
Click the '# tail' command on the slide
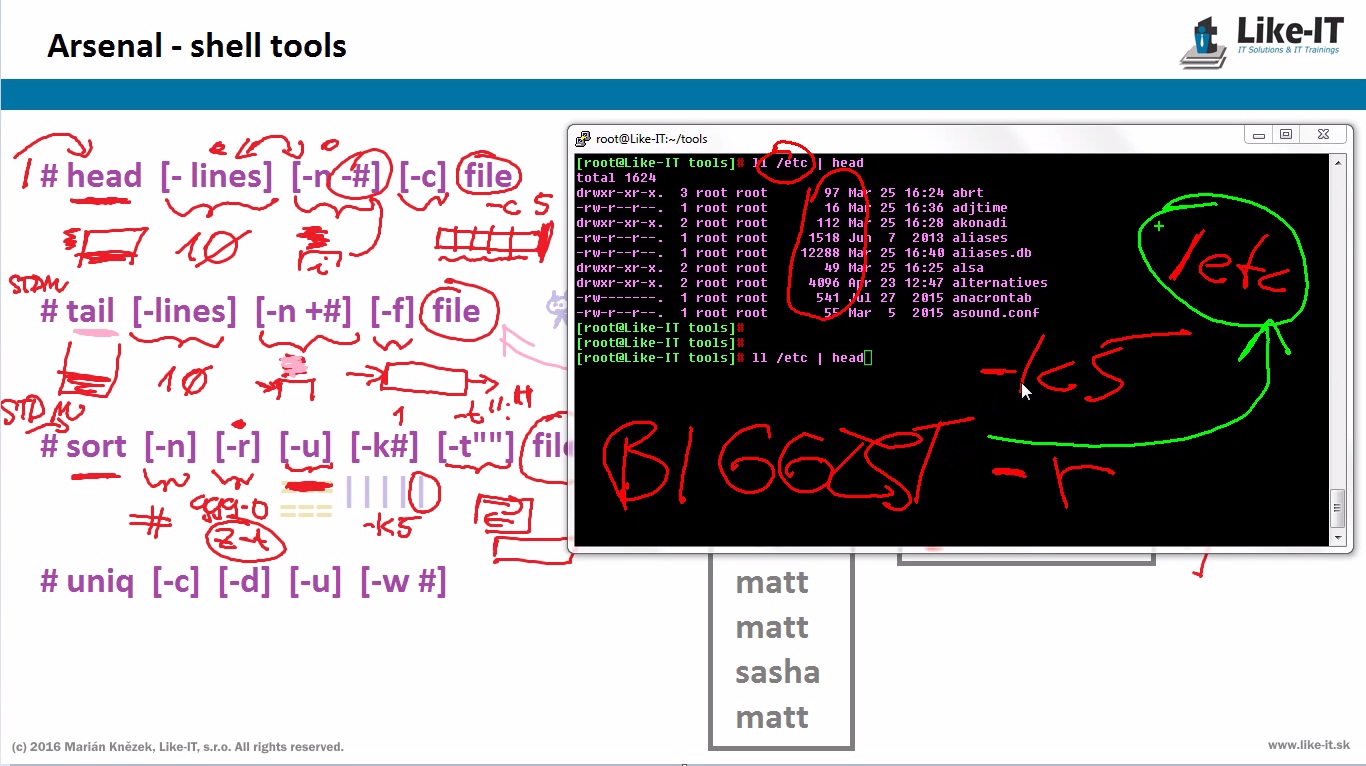point(78,311)
